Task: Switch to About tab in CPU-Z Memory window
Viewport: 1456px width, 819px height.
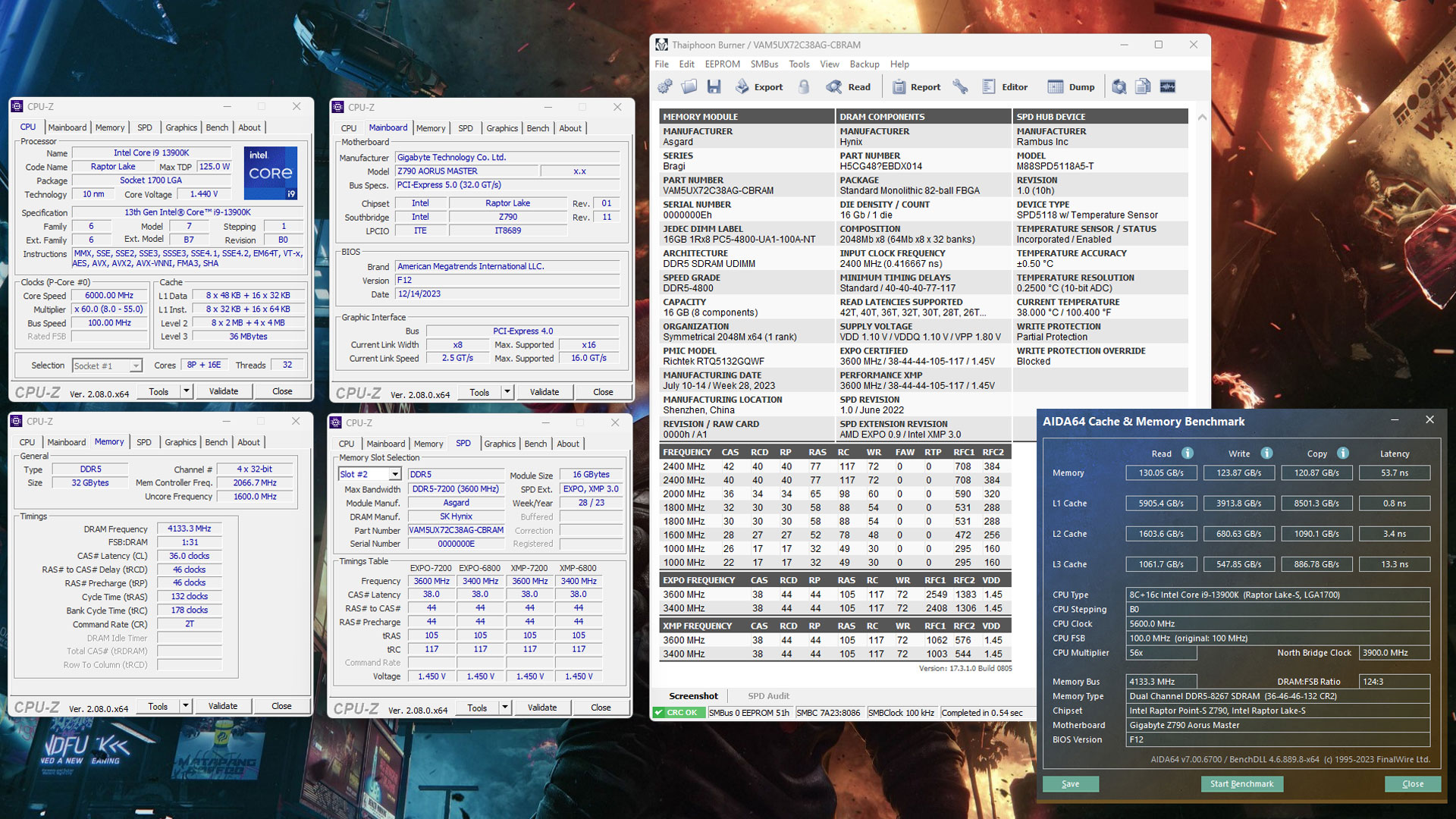Action: [x=249, y=442]
